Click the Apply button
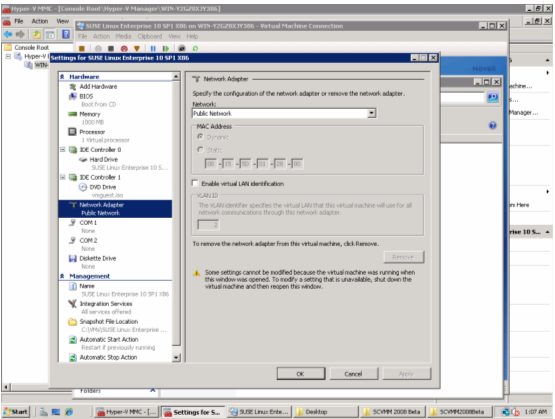Screen dimensions: 555x419 click(407, 374)
